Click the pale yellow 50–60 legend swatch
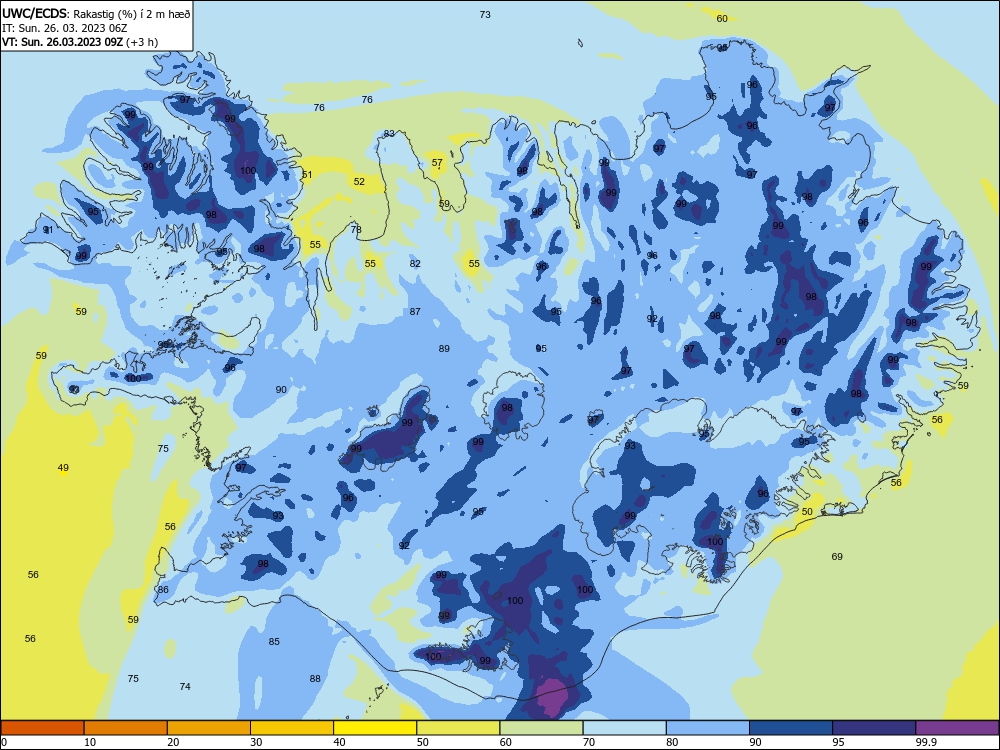The image size is (1000, 750). pyautogui.click(x=458, y=728)
